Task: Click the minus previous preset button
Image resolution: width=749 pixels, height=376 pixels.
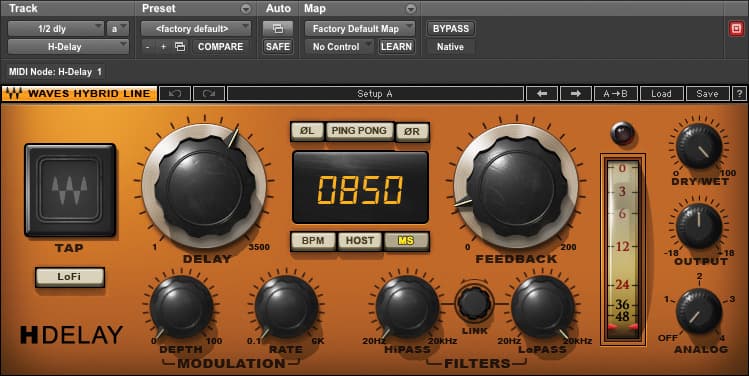Action: pyautogui.click(x=148, y=47)
